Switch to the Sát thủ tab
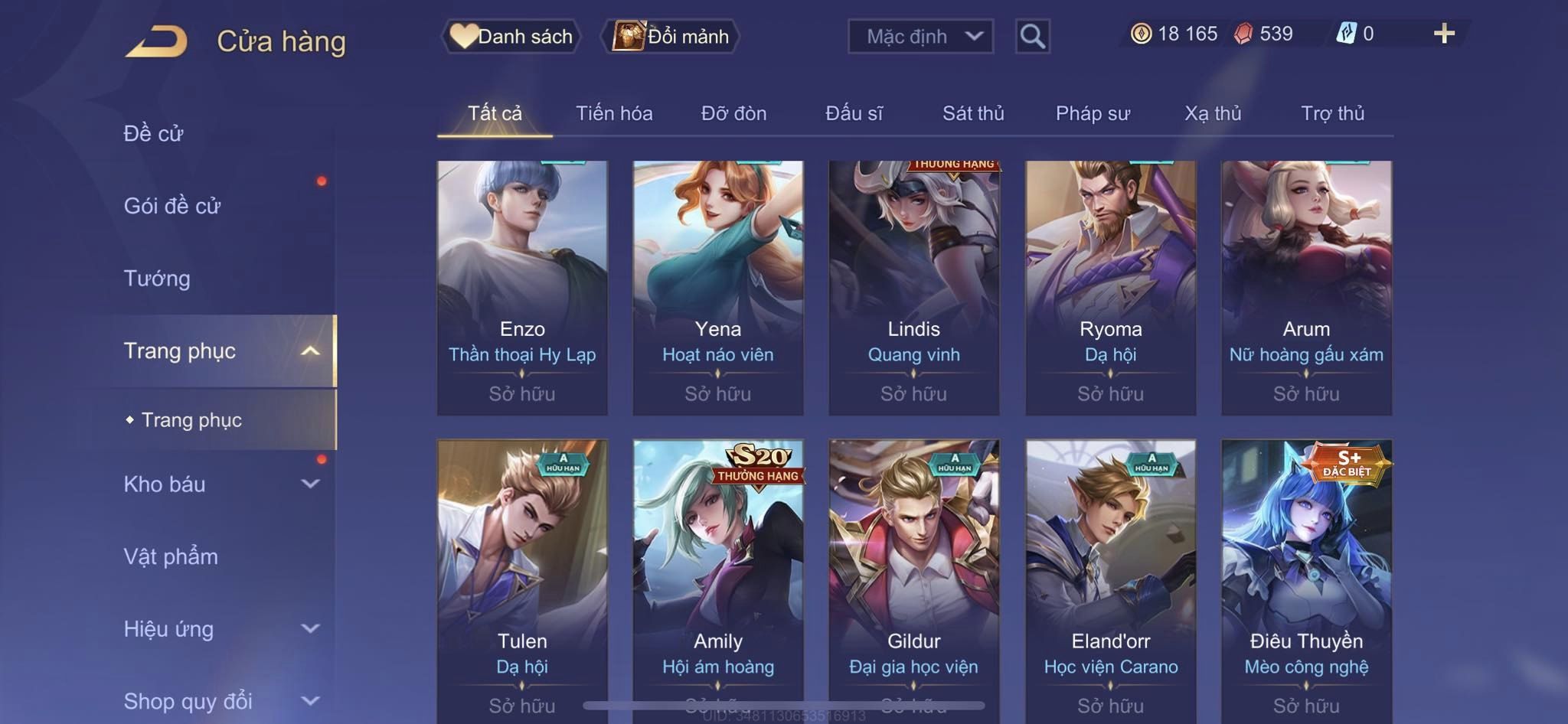1568x724 pixels. pyautogui.click(x=973, y=113)
